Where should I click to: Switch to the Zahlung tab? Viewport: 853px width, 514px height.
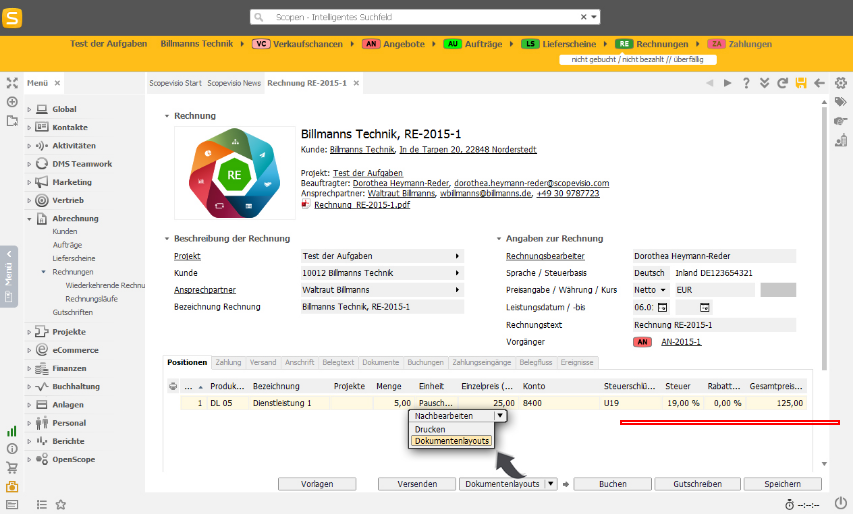(x=228, y=362)
